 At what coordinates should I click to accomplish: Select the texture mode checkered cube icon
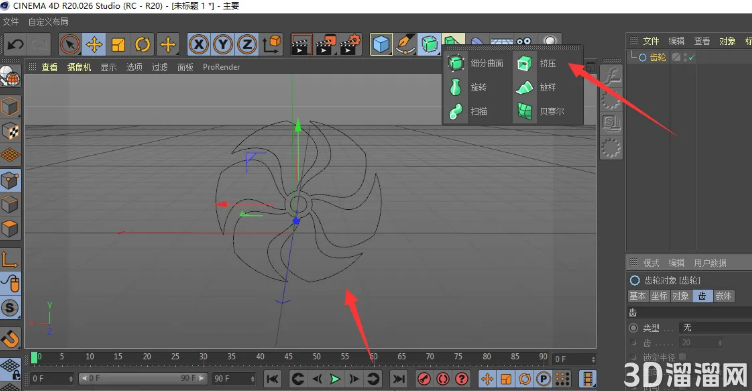pyautogui.click(x=10, y=131)
